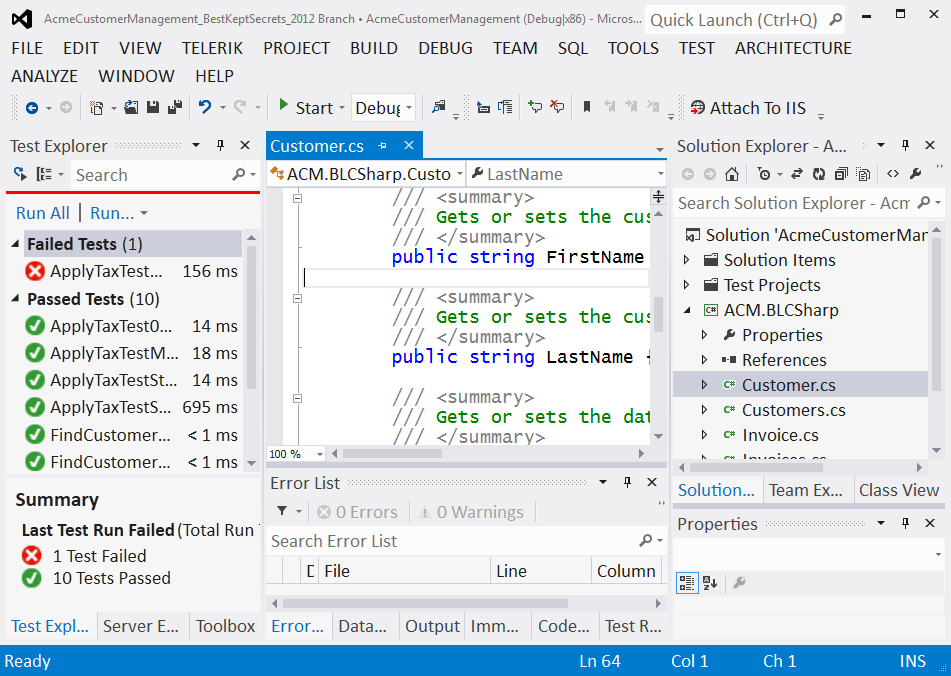This screenshot has height=676, width=951.
Task: Click the Categorized icon in Properties panel
Action: click(687, 583)
